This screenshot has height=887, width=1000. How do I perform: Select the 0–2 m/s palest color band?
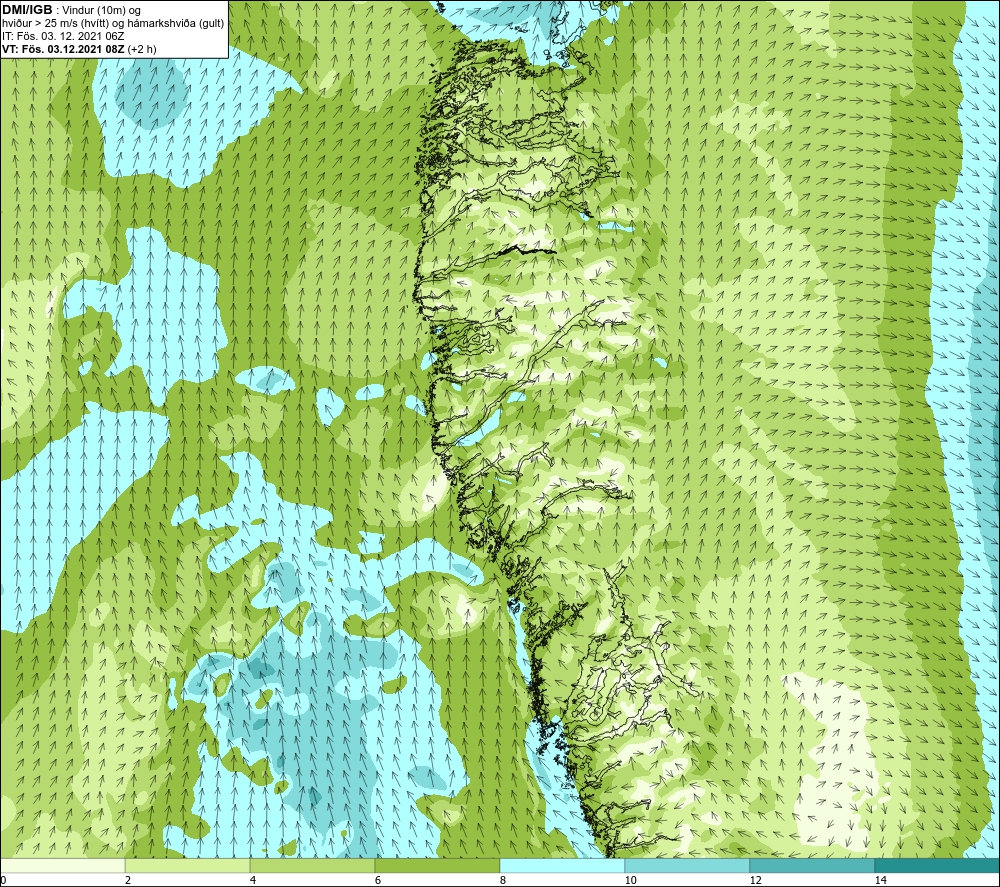[x=62, y=866]
